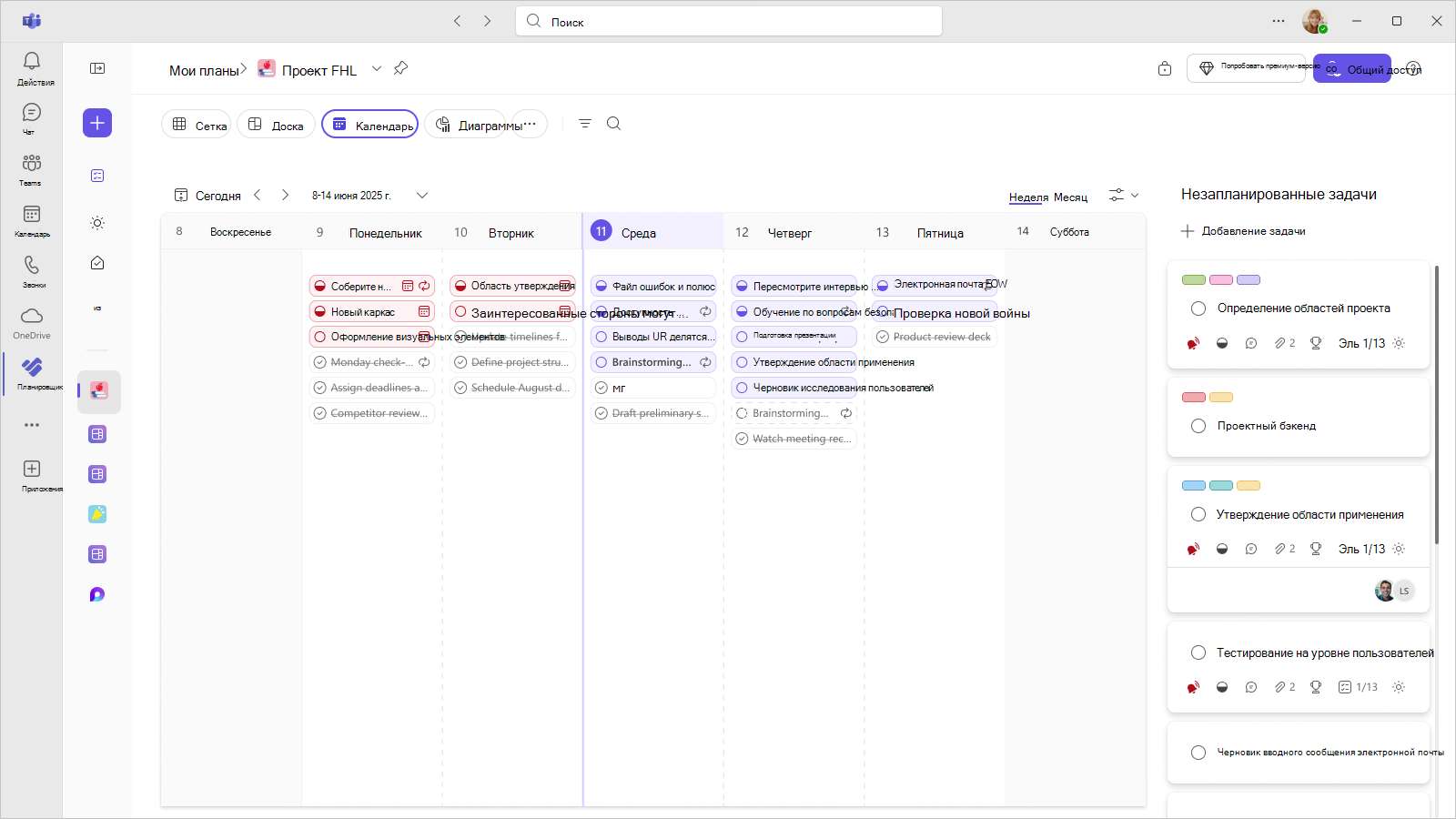Click the search magnifier next to filters
This screenshot has height=819, width=1456.
click(614, 124)
